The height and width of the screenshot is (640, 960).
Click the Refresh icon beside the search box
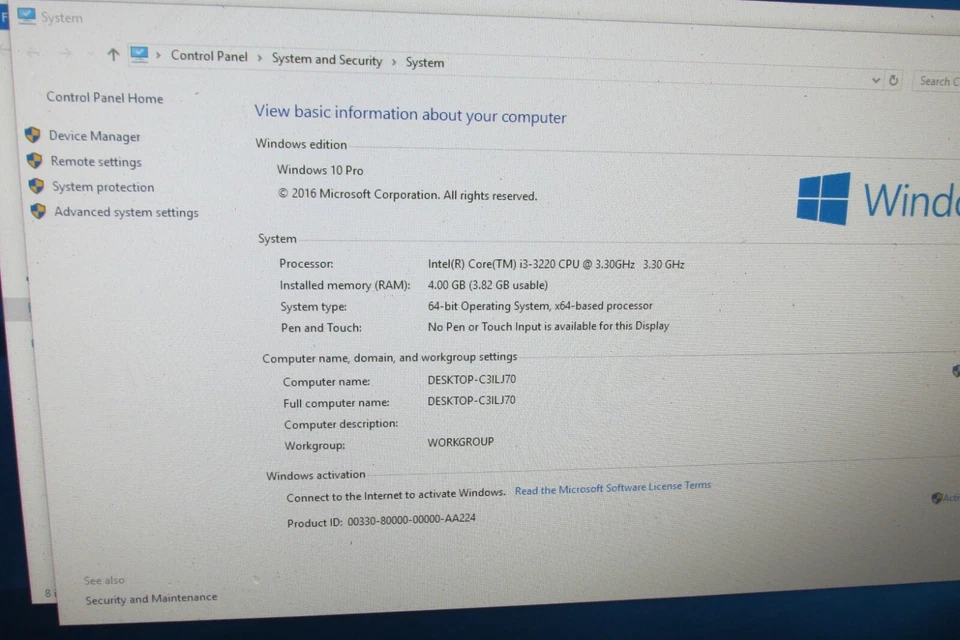pos(893,81)
